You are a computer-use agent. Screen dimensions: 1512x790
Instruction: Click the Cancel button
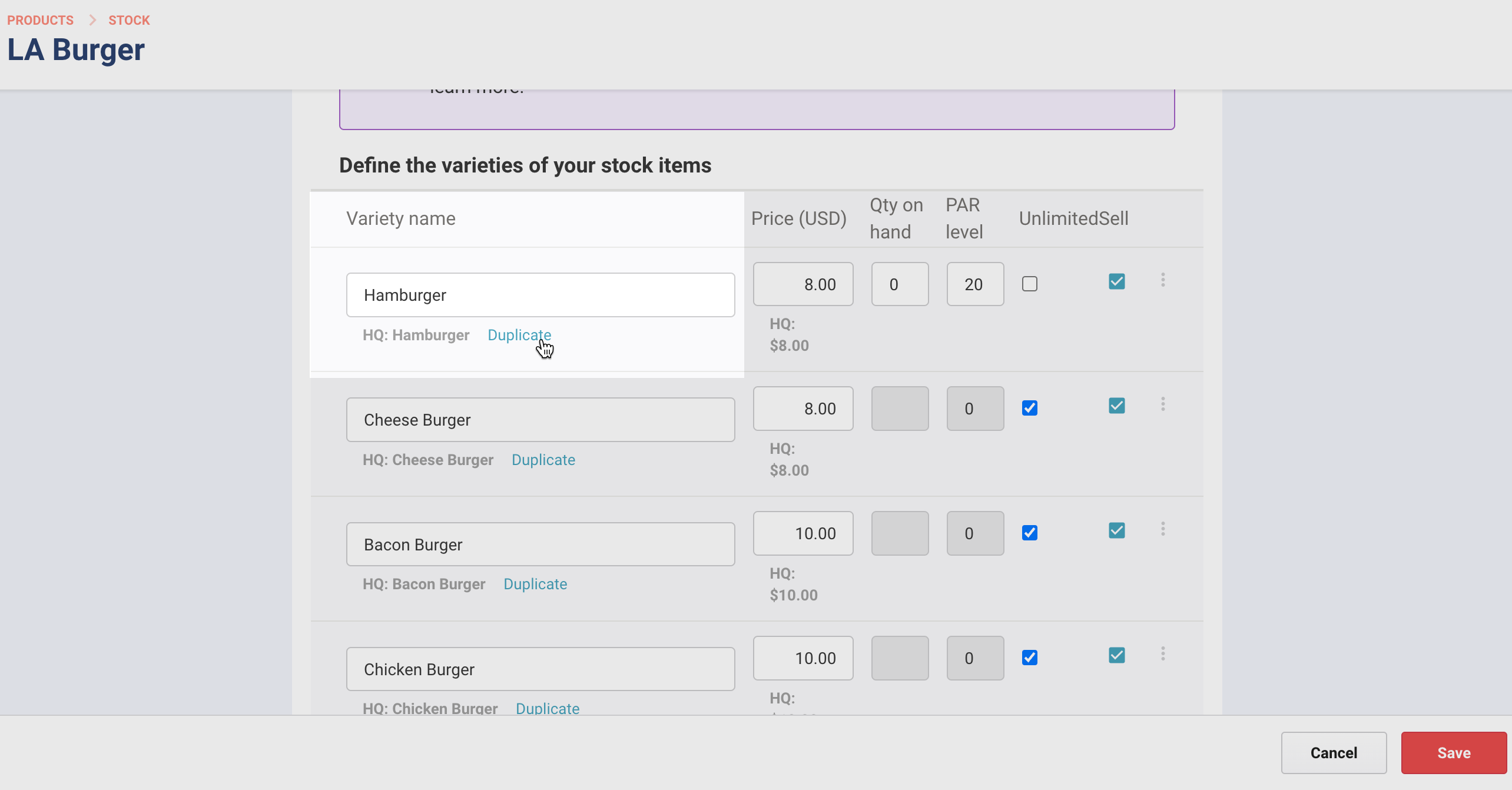click(x=1334, y=753)
